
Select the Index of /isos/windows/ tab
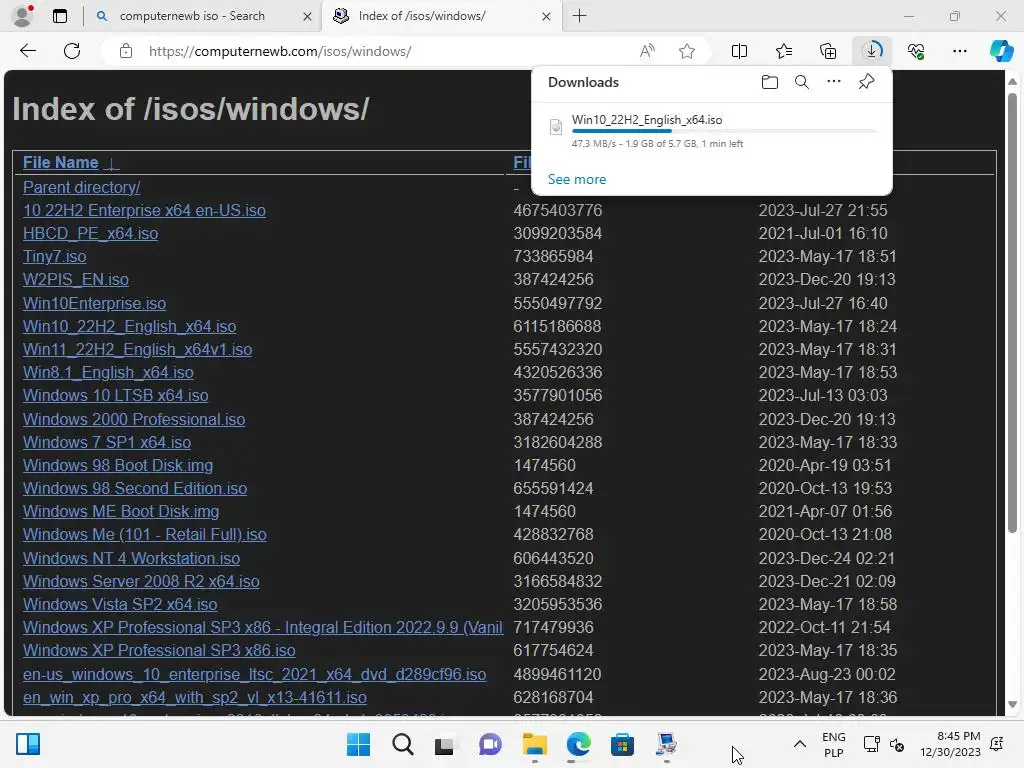(x=422, y=16)
